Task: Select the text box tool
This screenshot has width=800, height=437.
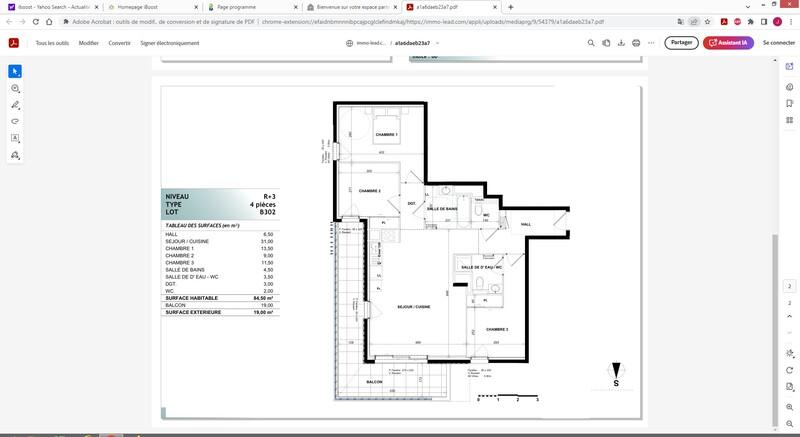Action: [x=15, y=138]
